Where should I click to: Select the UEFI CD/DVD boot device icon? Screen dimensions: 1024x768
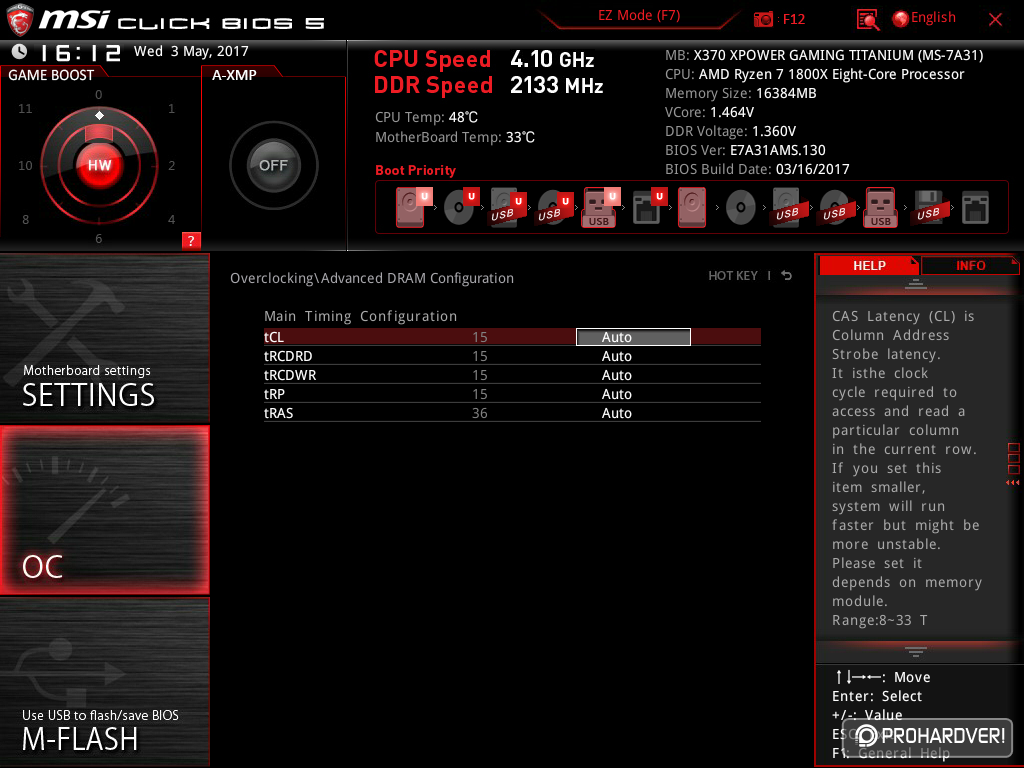pyautogui.click(x=460, y=207)
